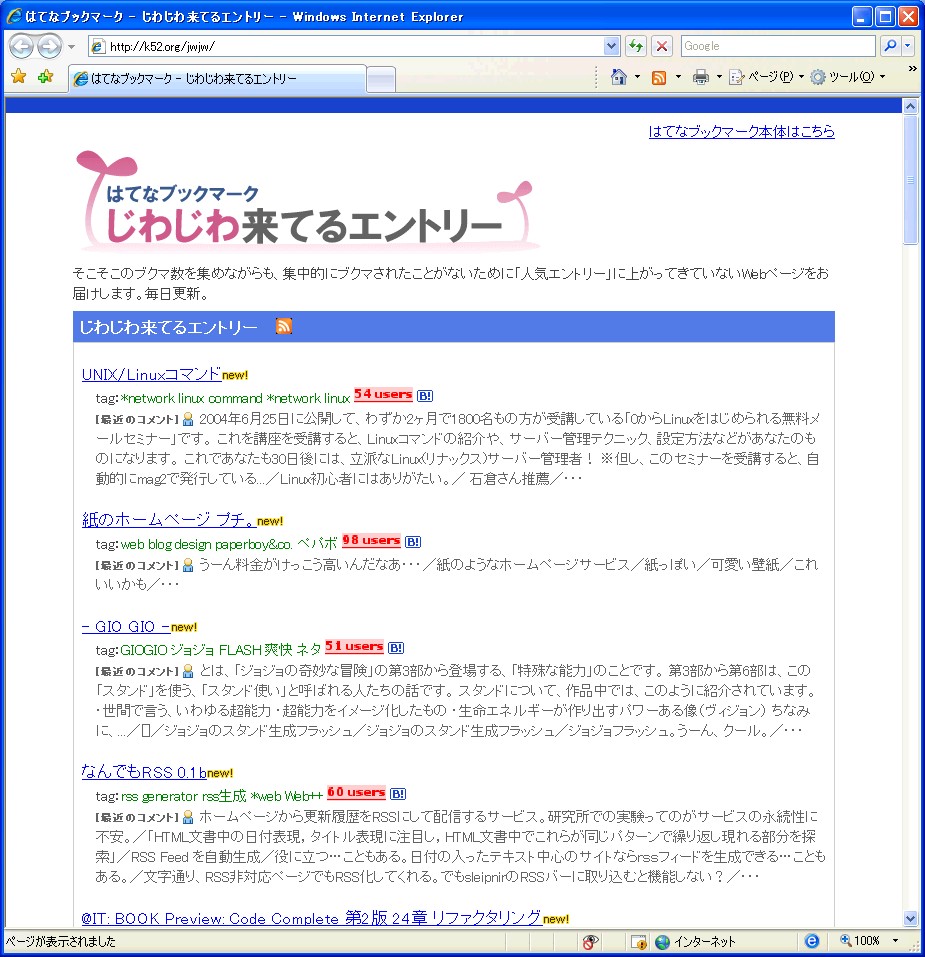This screenshot has height=957, width=925.
Task: Open the UNIX/Linuxコマンド entry link
Action: 151,374
